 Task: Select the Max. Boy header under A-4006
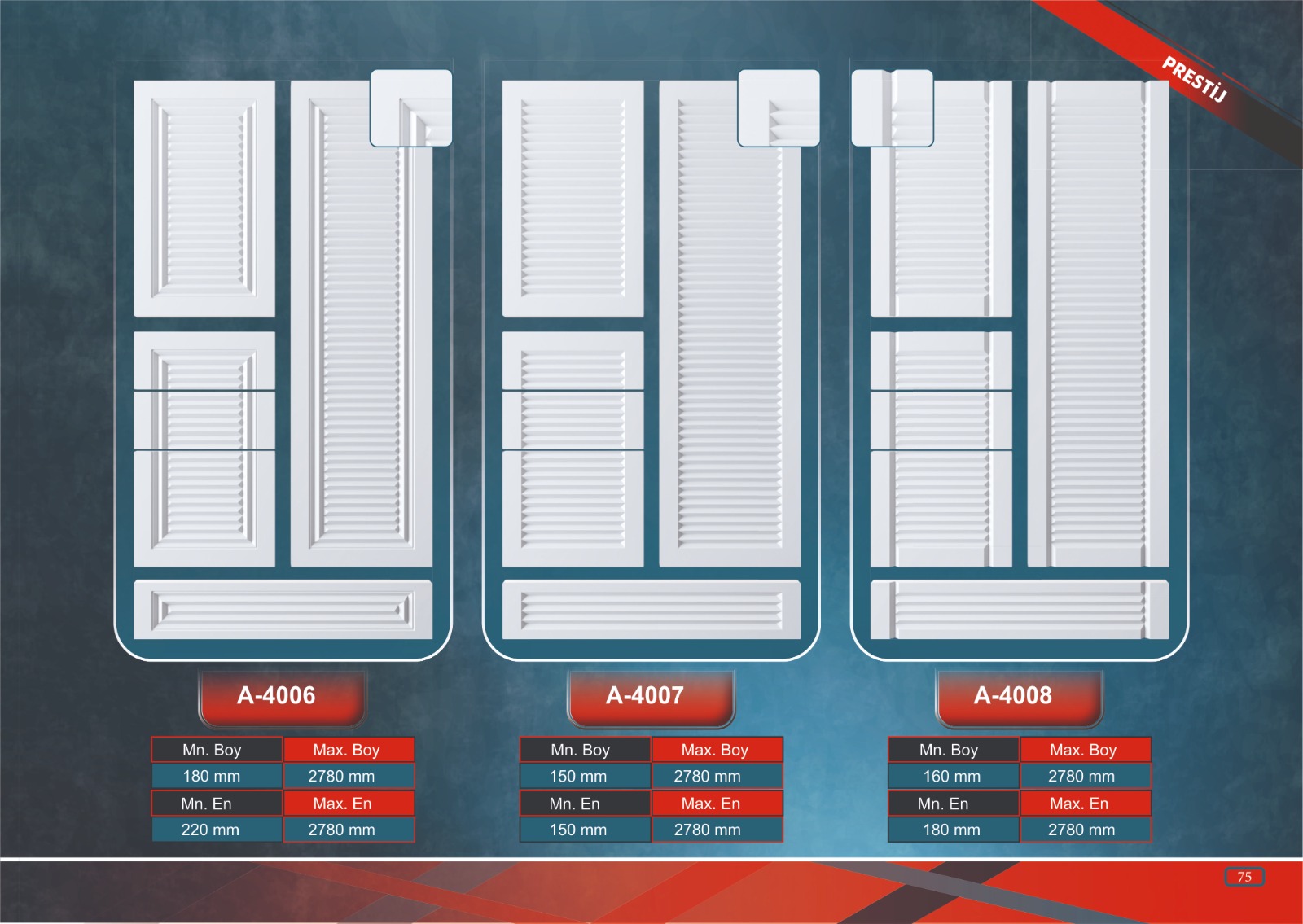click(x=348, y=750)
